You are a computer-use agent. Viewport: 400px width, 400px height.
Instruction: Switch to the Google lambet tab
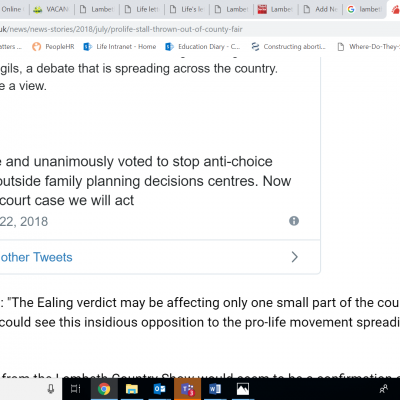point(365,9)
